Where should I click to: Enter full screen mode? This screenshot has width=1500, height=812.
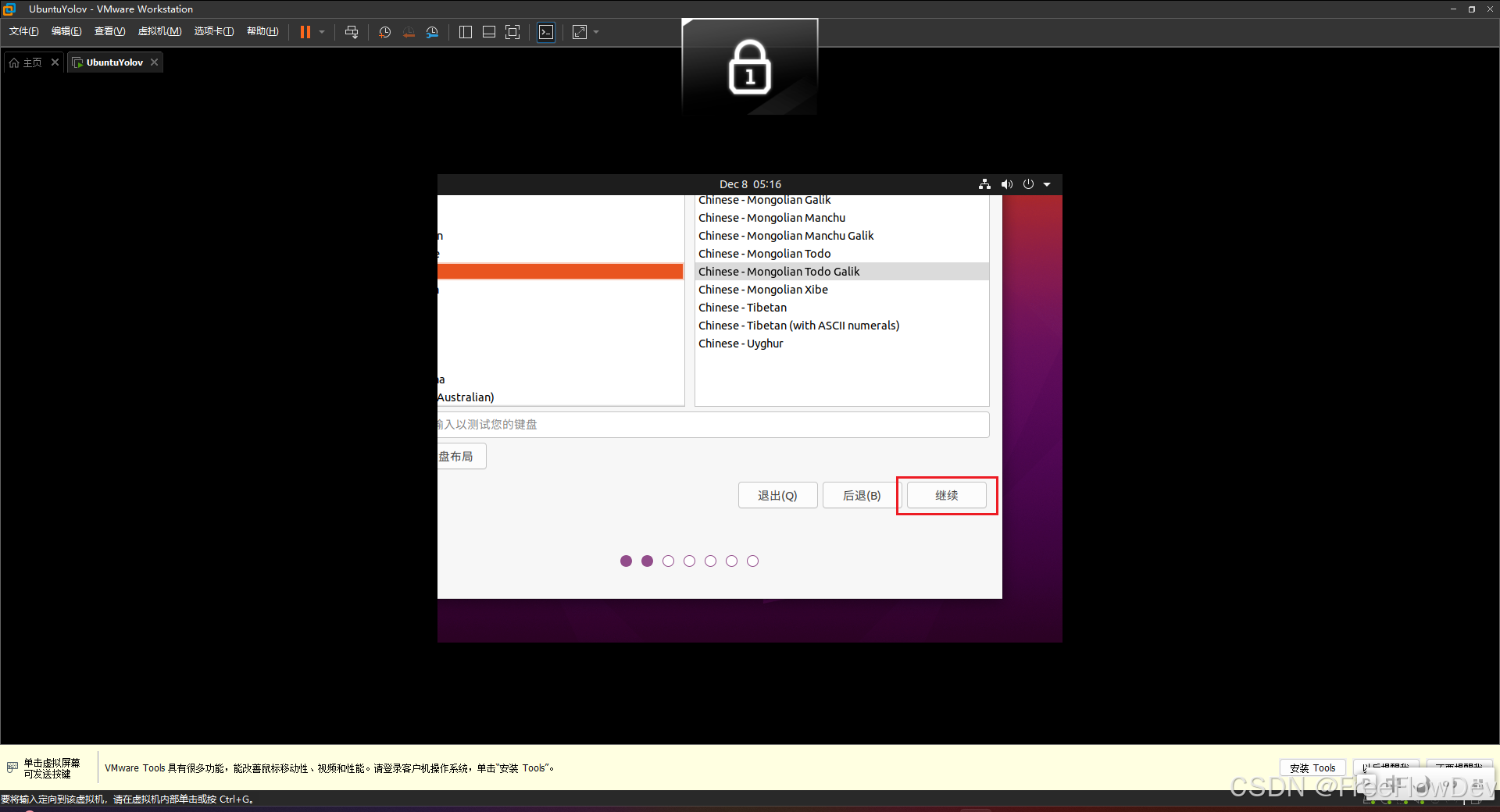[x=512, y=32]
